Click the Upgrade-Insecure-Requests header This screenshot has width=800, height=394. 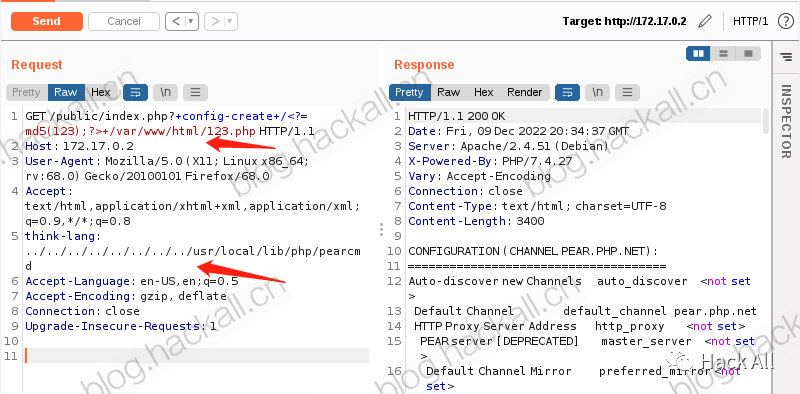tap(120, 326)
